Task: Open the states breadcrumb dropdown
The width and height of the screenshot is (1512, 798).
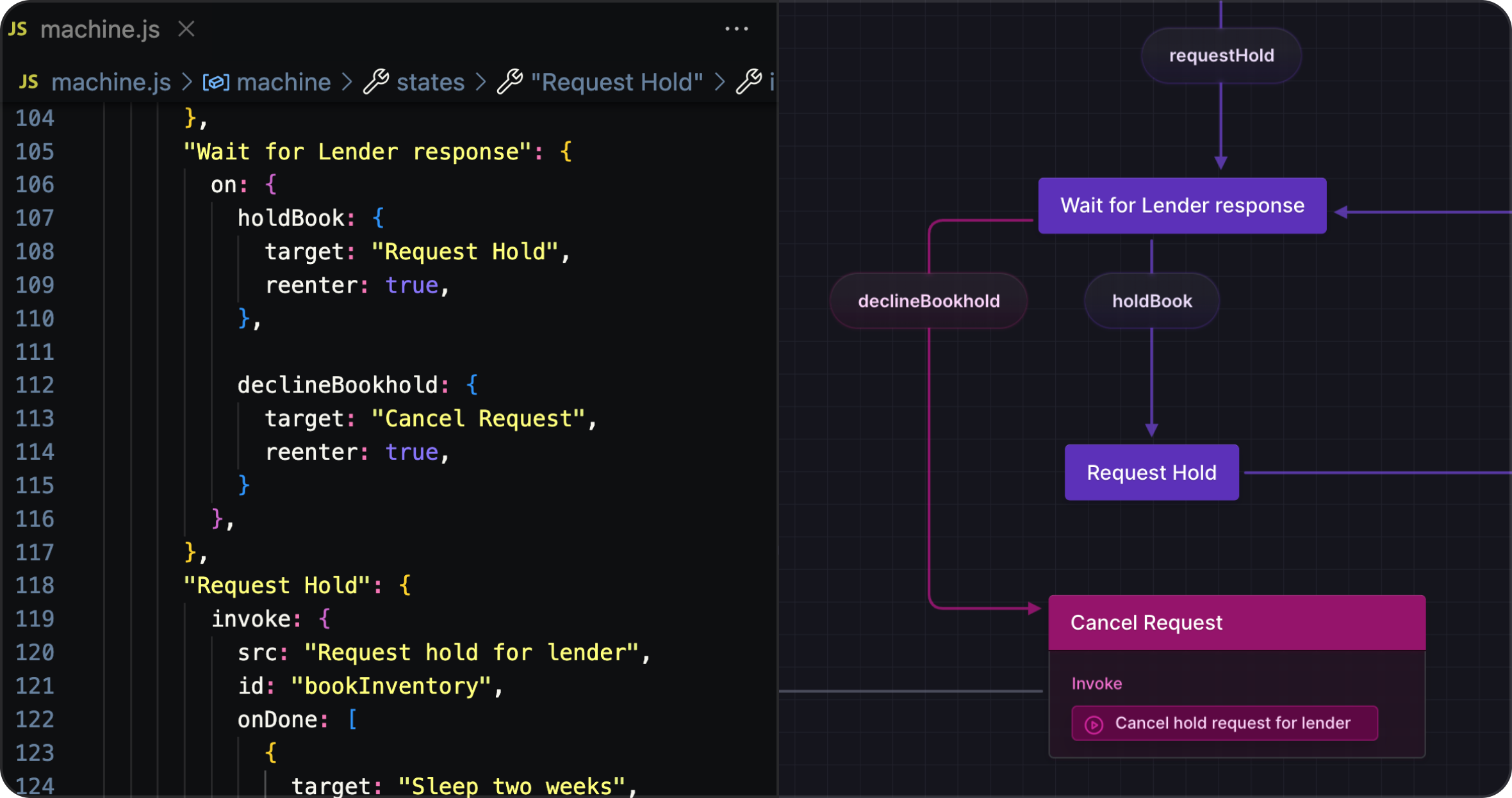Action: click(430, 82)
